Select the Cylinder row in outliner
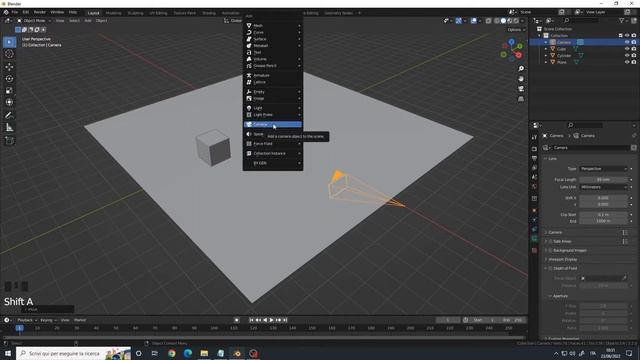The image size is (640, 360). (584, 56)
